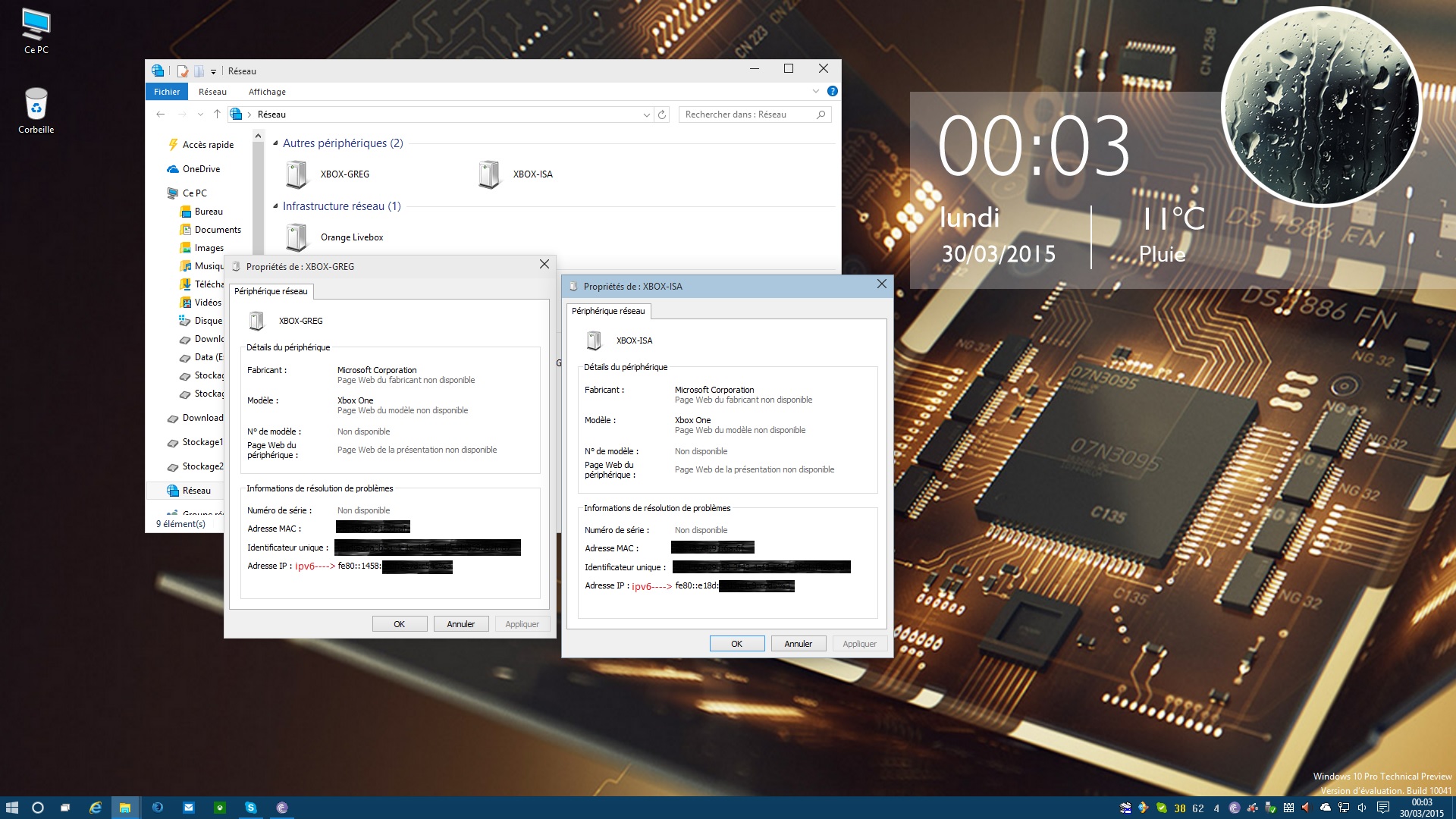The width and height of the screenshot is (1456, 819).
Task: Click OK in XBOX-ISA properties dialog
Action: [x=736, y=644]
